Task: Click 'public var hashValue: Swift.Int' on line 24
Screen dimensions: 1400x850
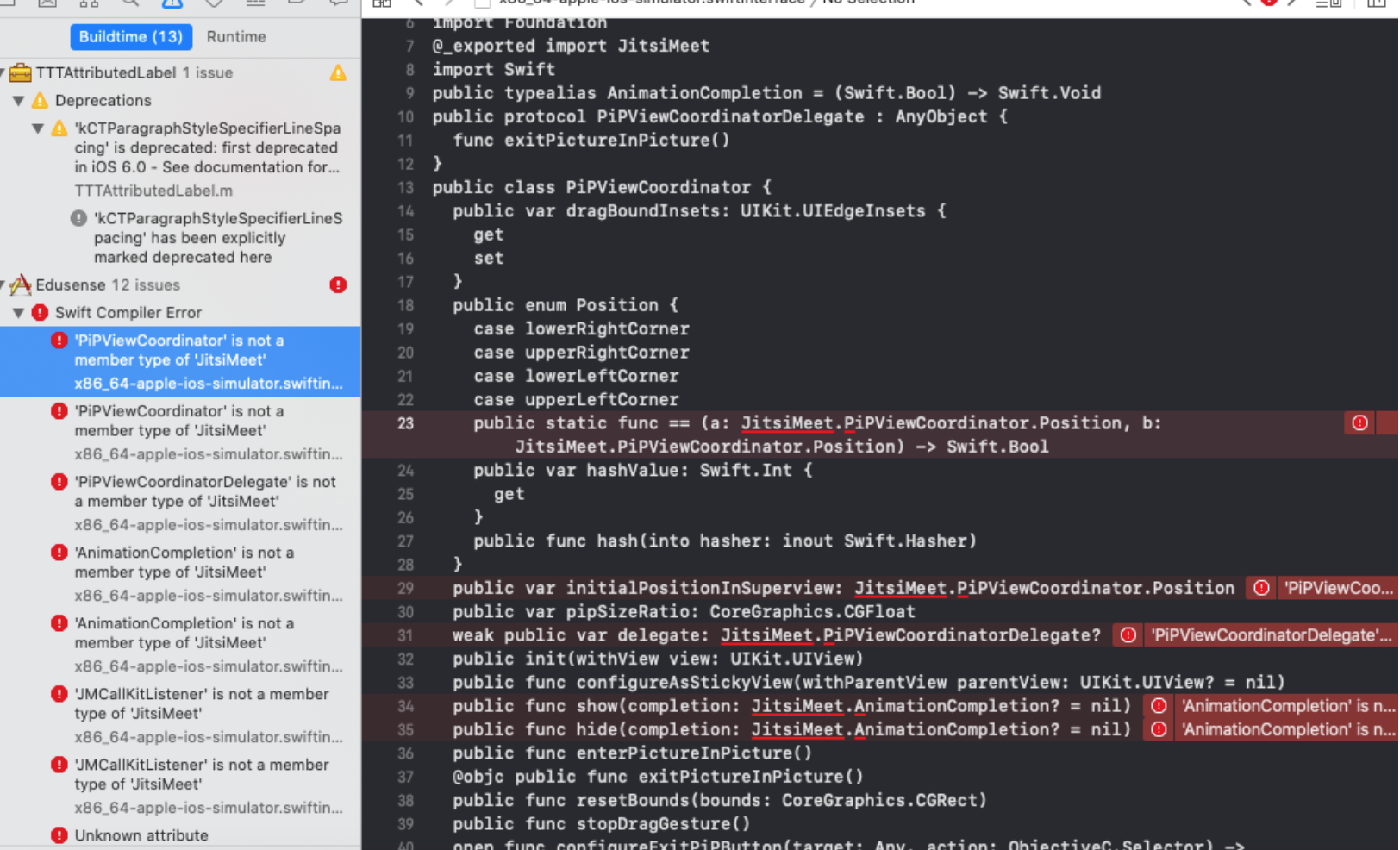Action: [x=633, y=470]
